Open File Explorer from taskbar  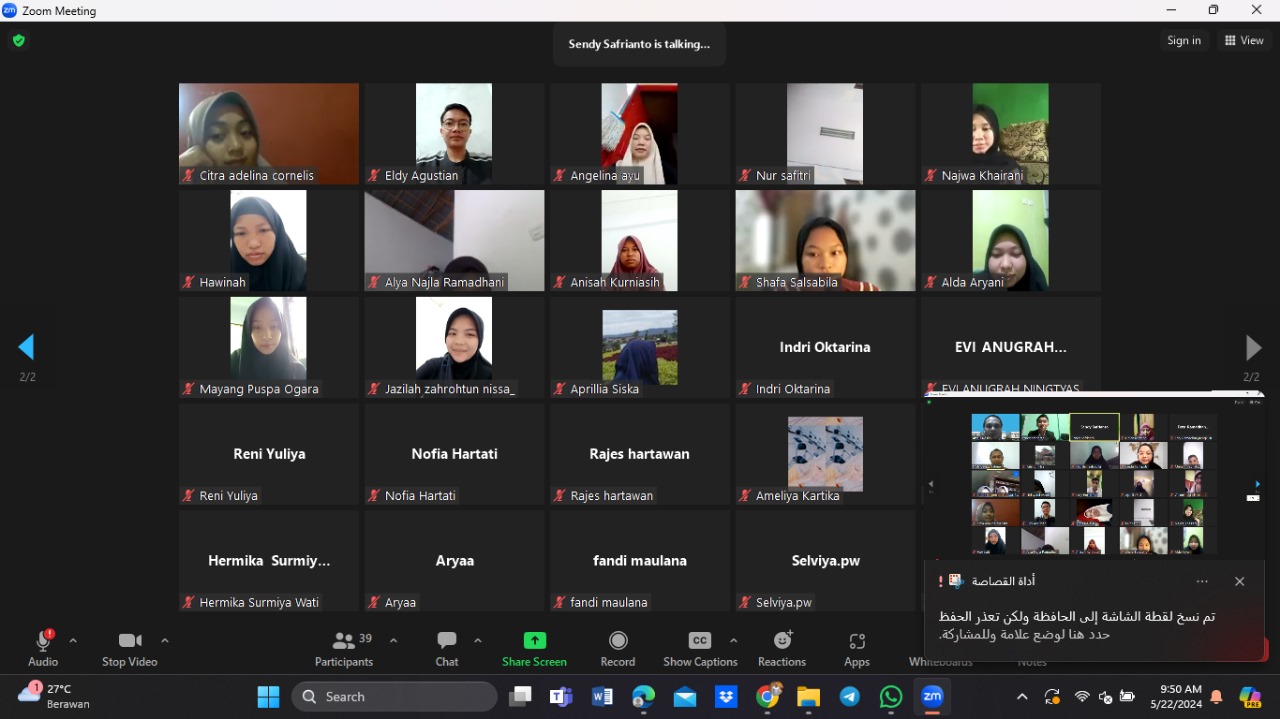[808, 697]
